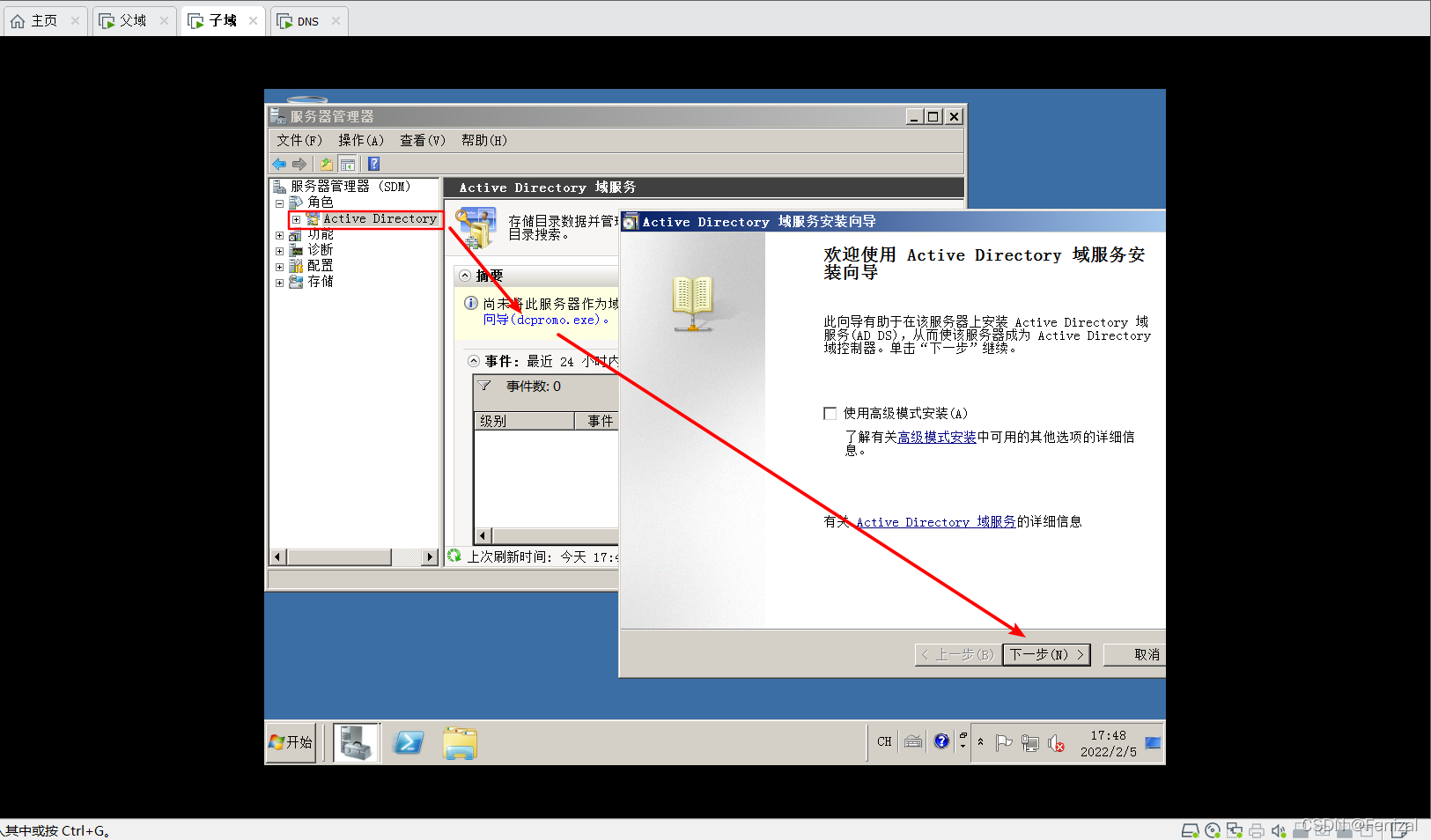Viewport: 1431px width, 840px height.
Task: Click the VMware CD/DVD status icon
Action: tap(1213, 830)
